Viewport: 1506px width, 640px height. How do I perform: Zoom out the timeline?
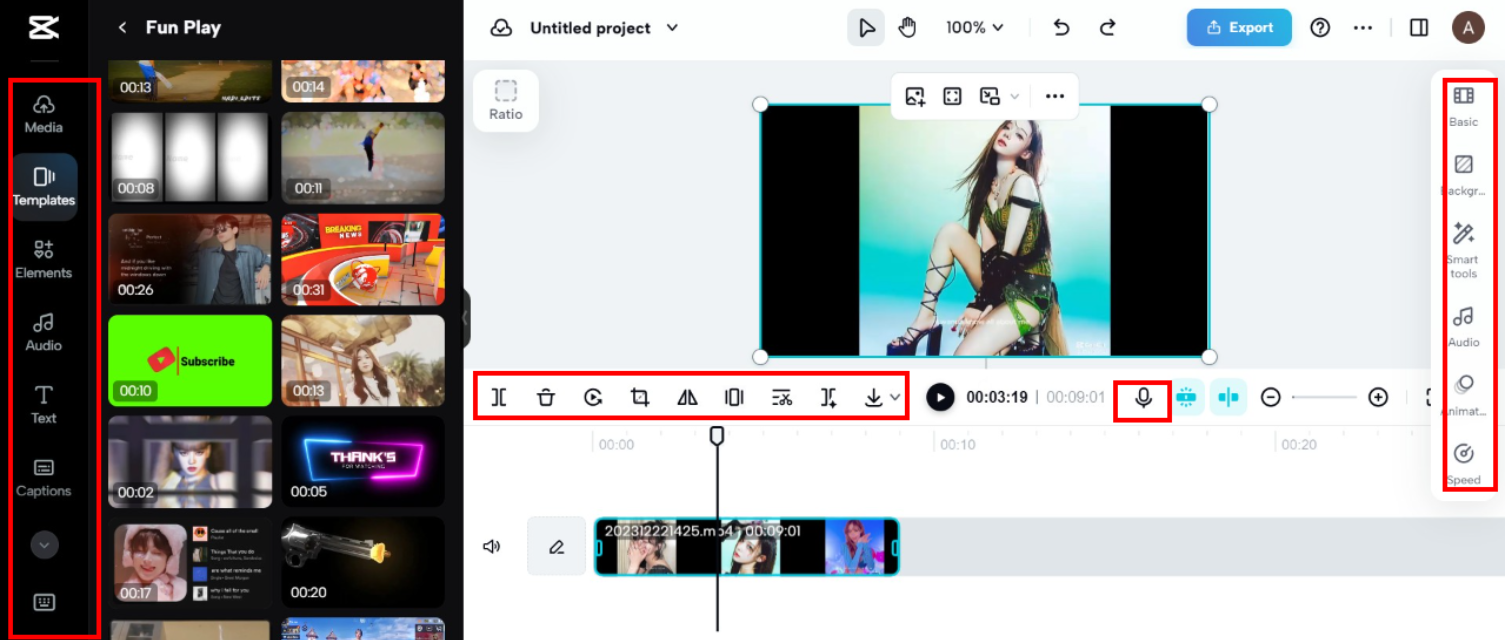[1271, 397]
